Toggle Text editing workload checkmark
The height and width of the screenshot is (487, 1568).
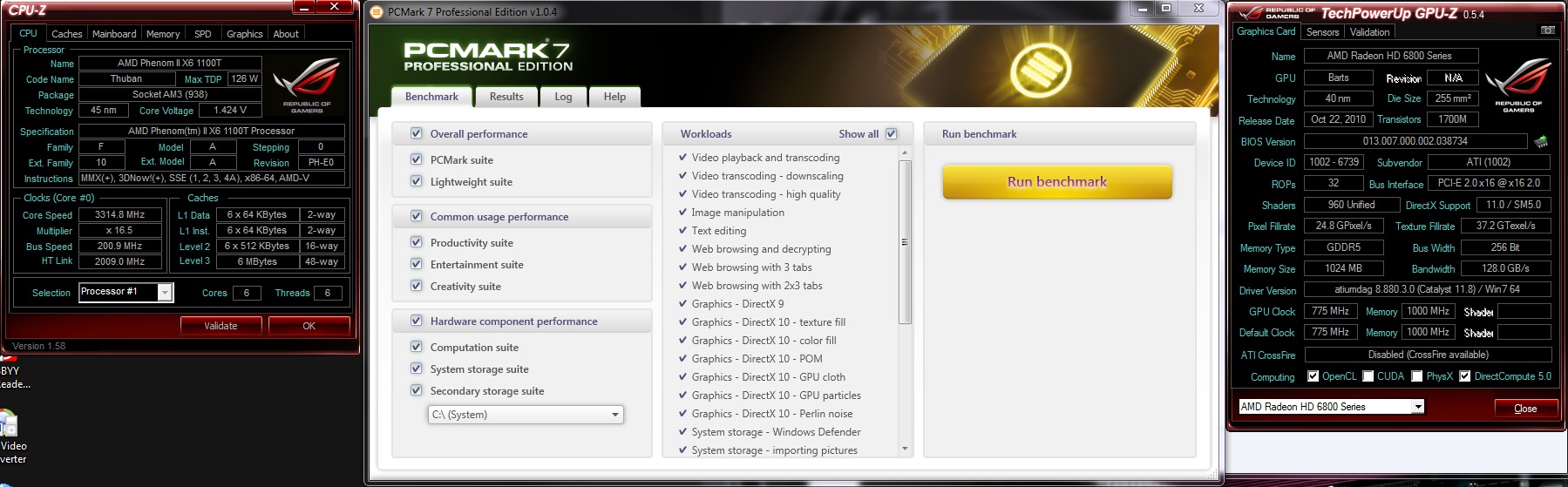[682, 231]
